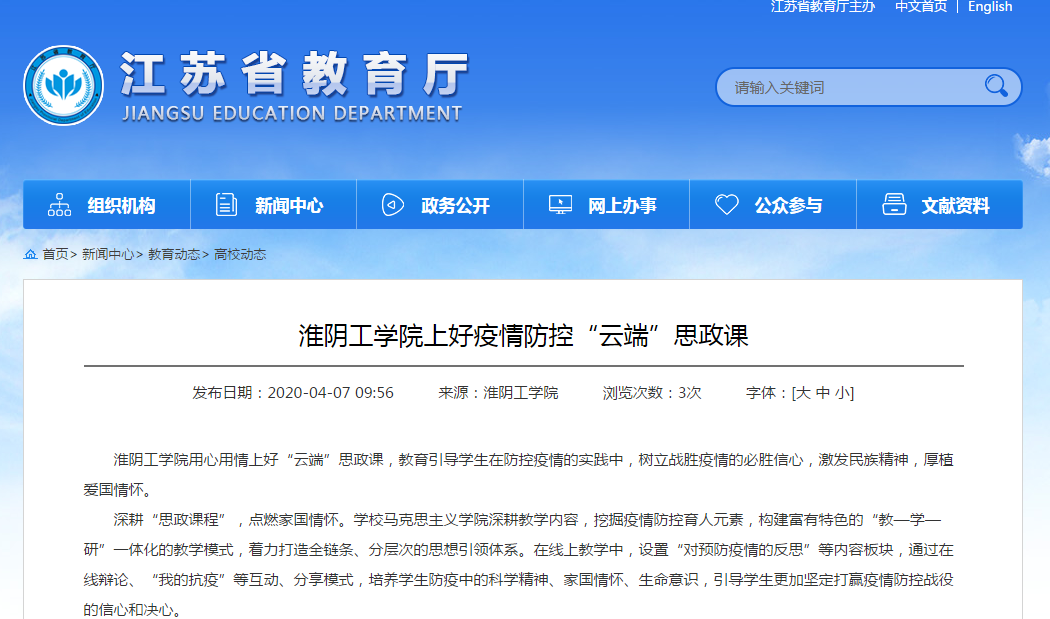Switch to the English version

click(990, 7)
